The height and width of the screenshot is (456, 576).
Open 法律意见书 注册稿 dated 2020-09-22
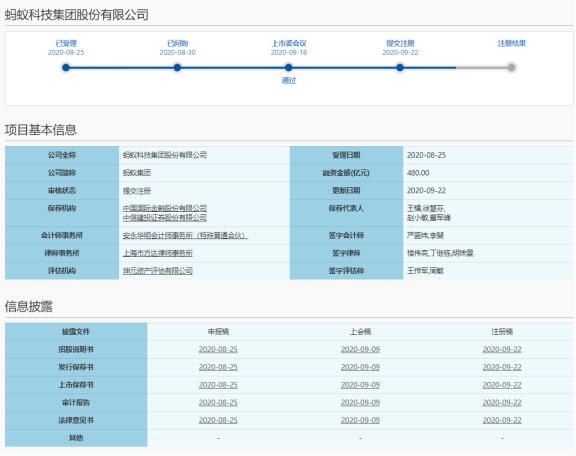tap(502, 420)
